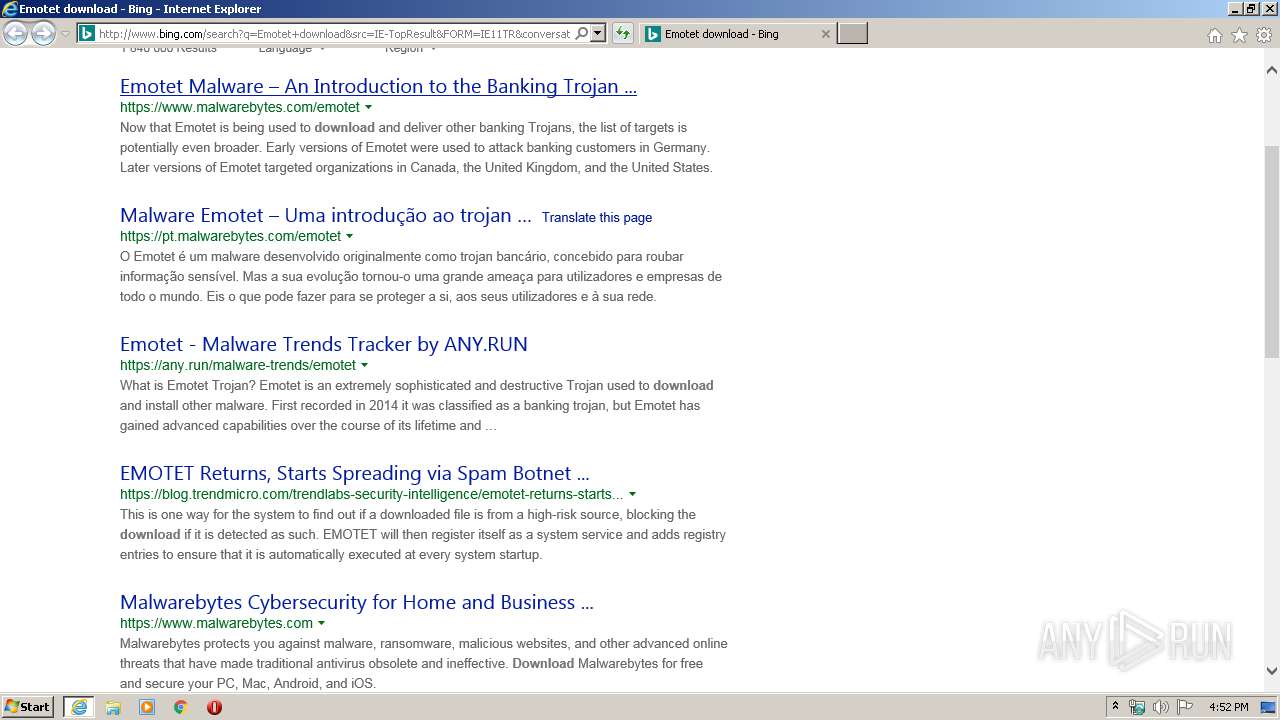Expand arrow next to https://www.malwarebytes.com URL
This screenshot has width=1280, height=720.
[x=321, y=623]
